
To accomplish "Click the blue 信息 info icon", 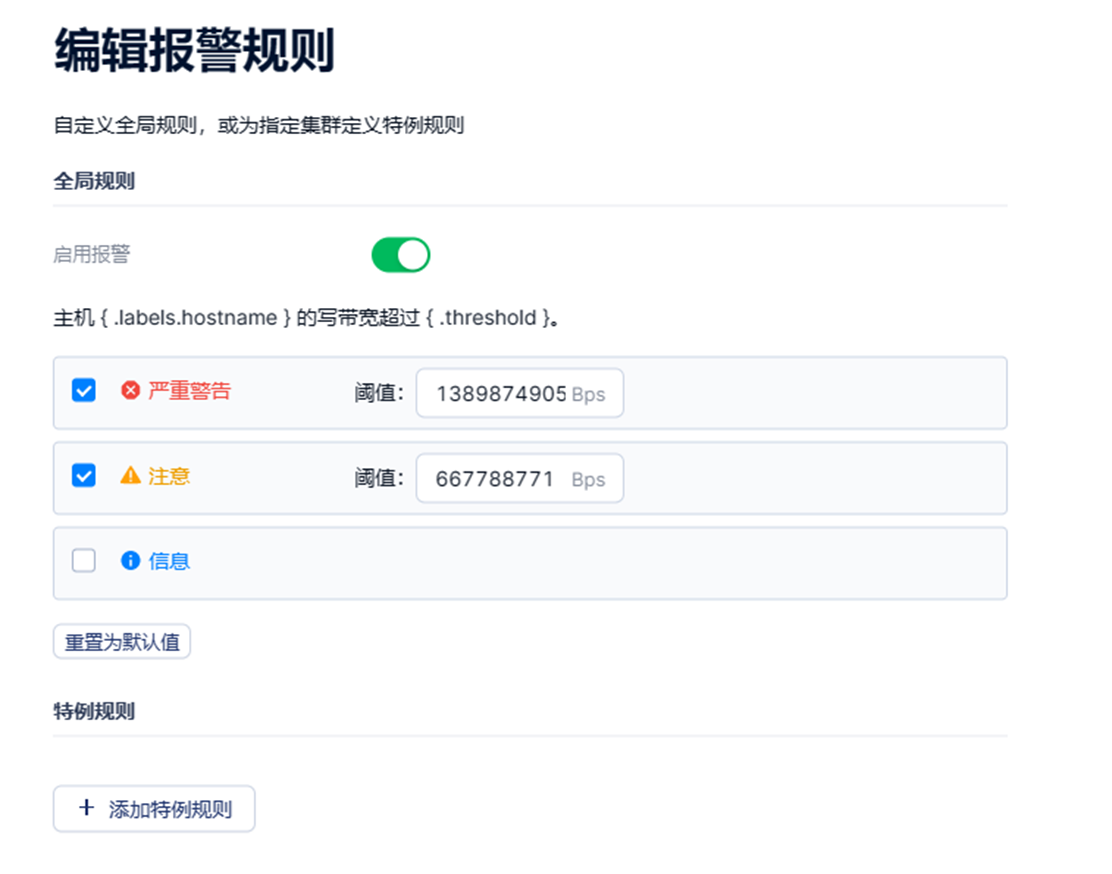I will point(130,560).
